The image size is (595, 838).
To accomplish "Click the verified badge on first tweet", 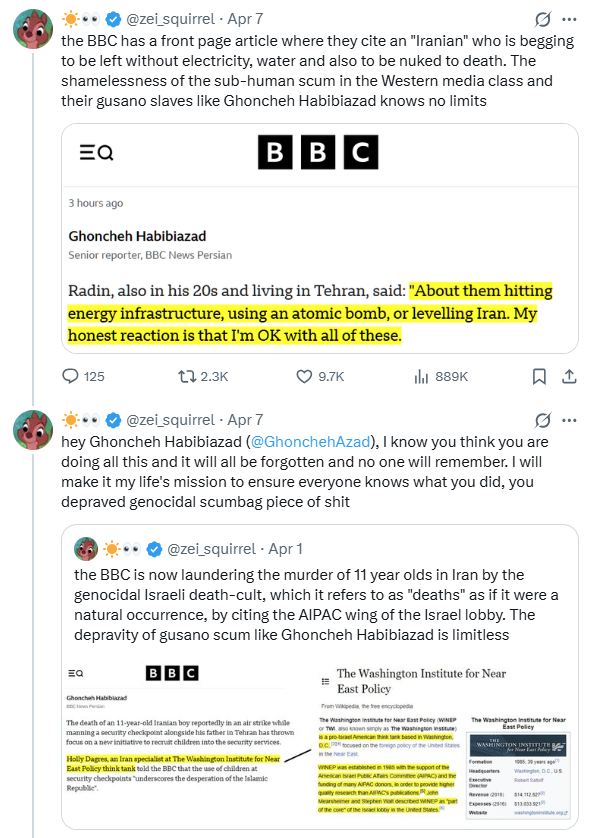I will pos(113,19).
